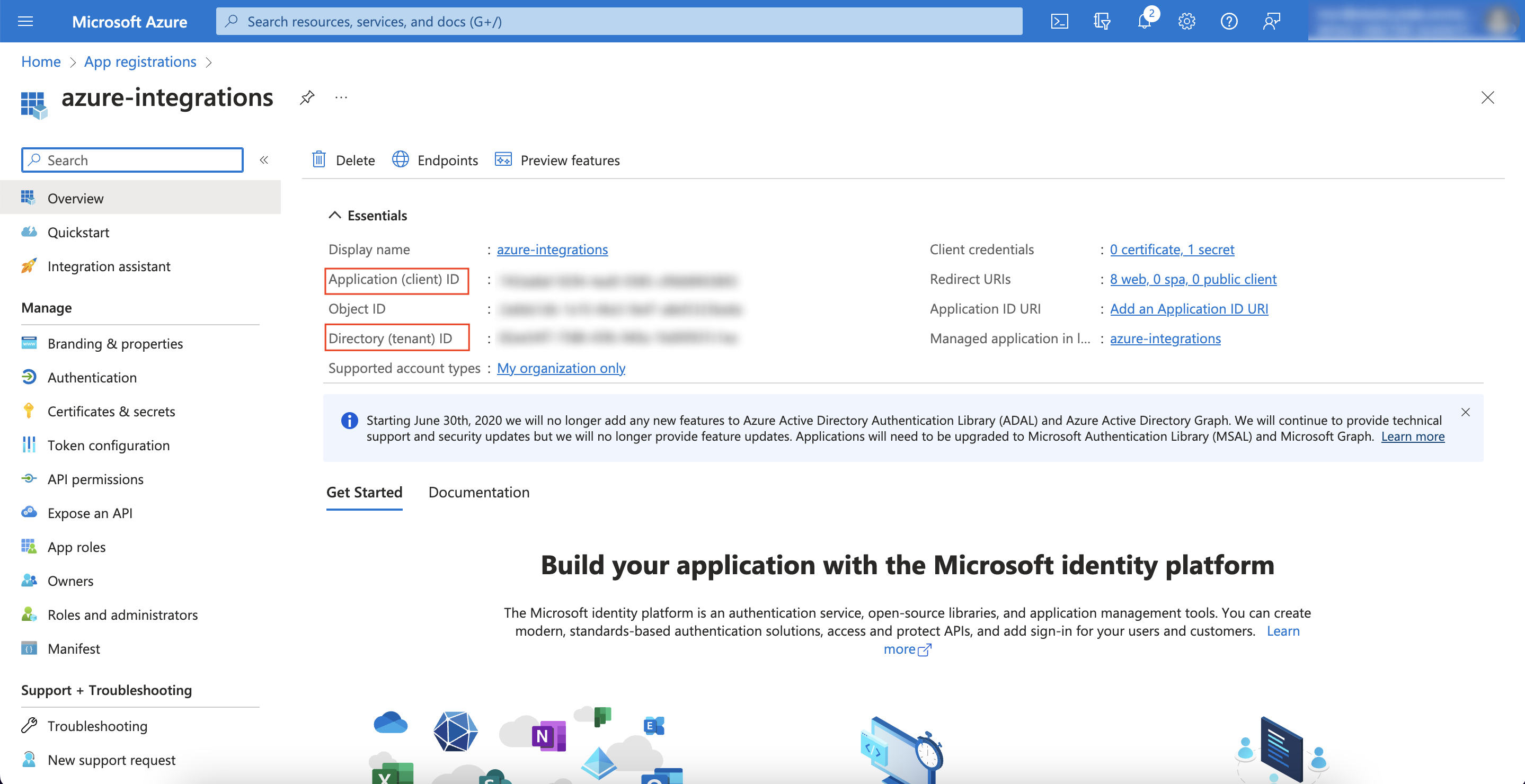Open the portal hamburger menu
Image resolution: width=1525 pixels, height=784 pixels.
[x=25, y=21]
